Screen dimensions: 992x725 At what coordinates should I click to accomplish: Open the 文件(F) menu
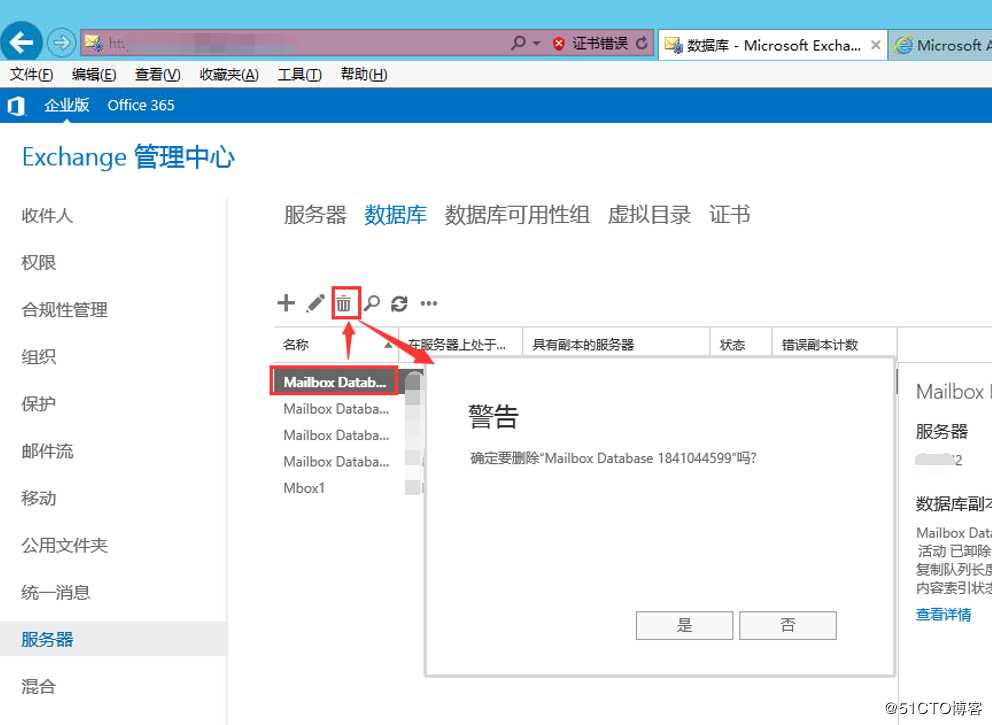pyautogui.click(x=31, y=75)
